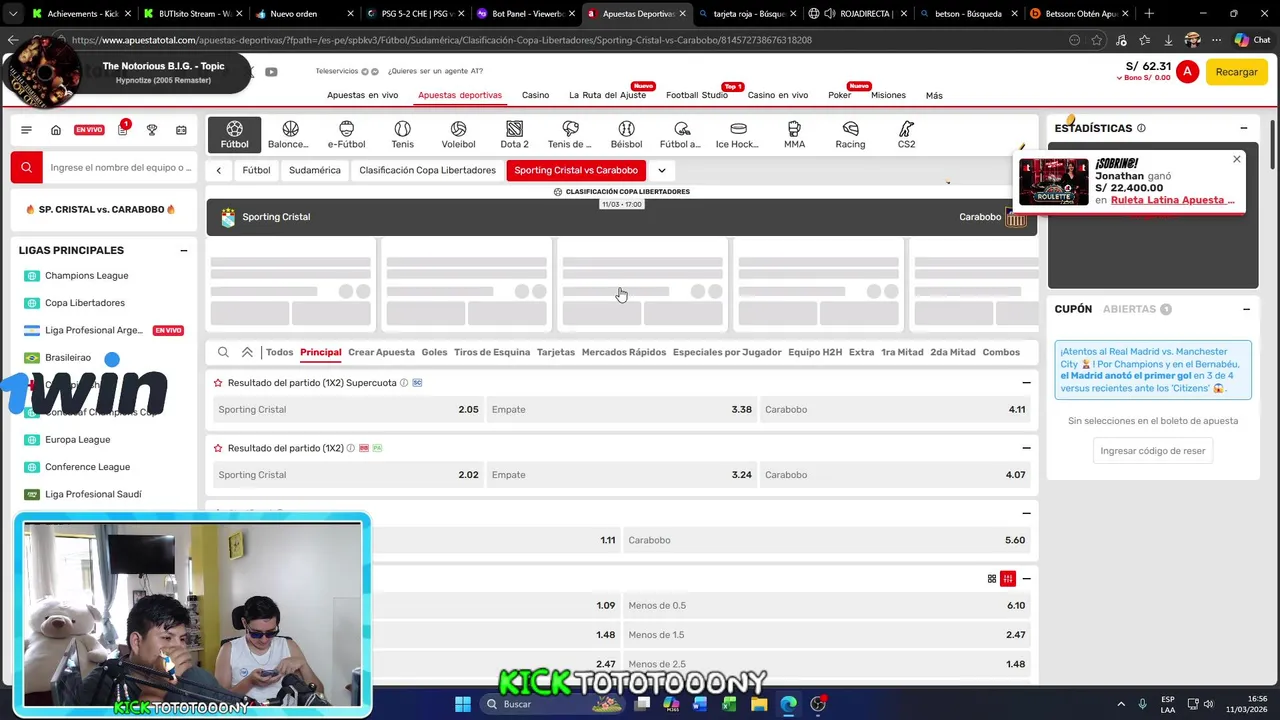
Task: Select the Racing sport icon
Action: click(850, 135)
